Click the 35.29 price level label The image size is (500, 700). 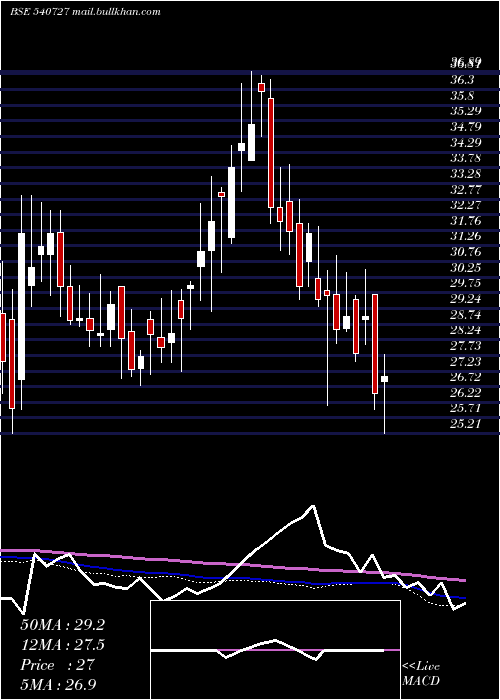466,111
